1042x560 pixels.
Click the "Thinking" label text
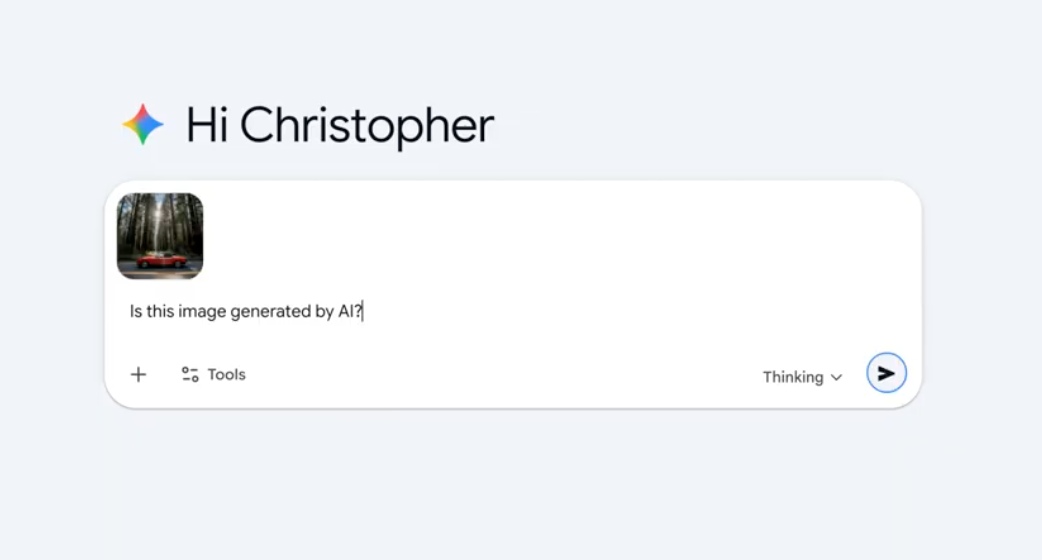tap(793, 377)
